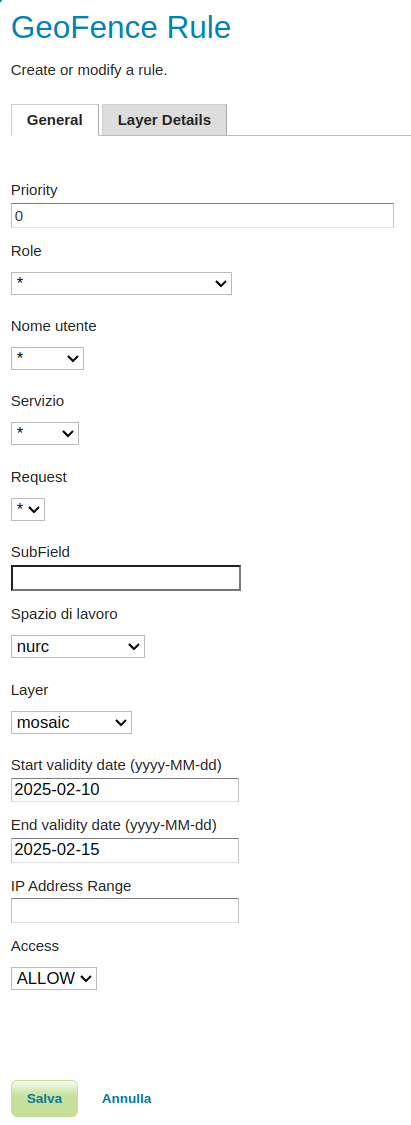
Task: Switch to the Layer Details tab
Action: tap(164, 120)
